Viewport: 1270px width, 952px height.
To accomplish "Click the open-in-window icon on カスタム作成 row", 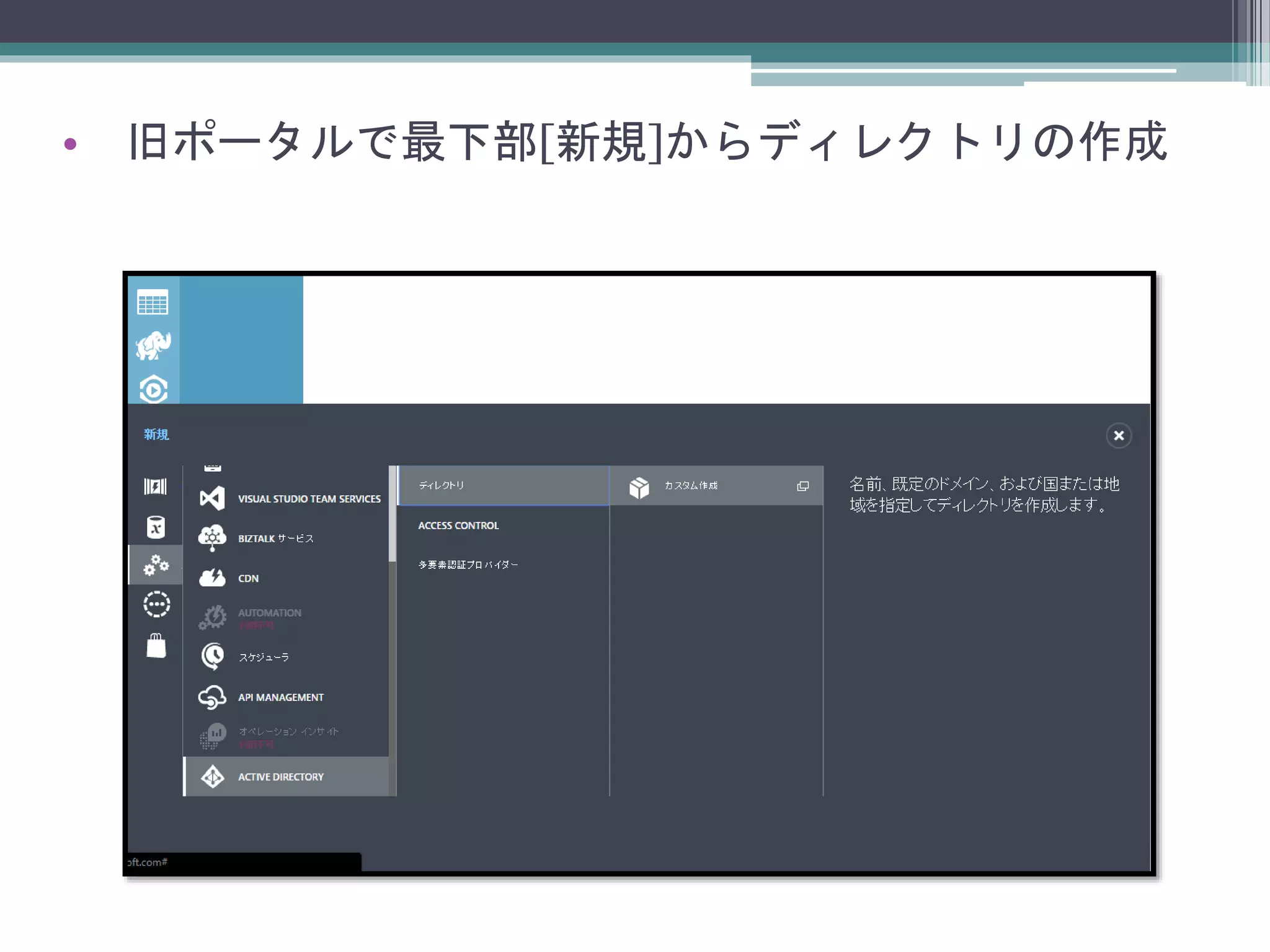I will pyautogui.click(x=803, y=486).
